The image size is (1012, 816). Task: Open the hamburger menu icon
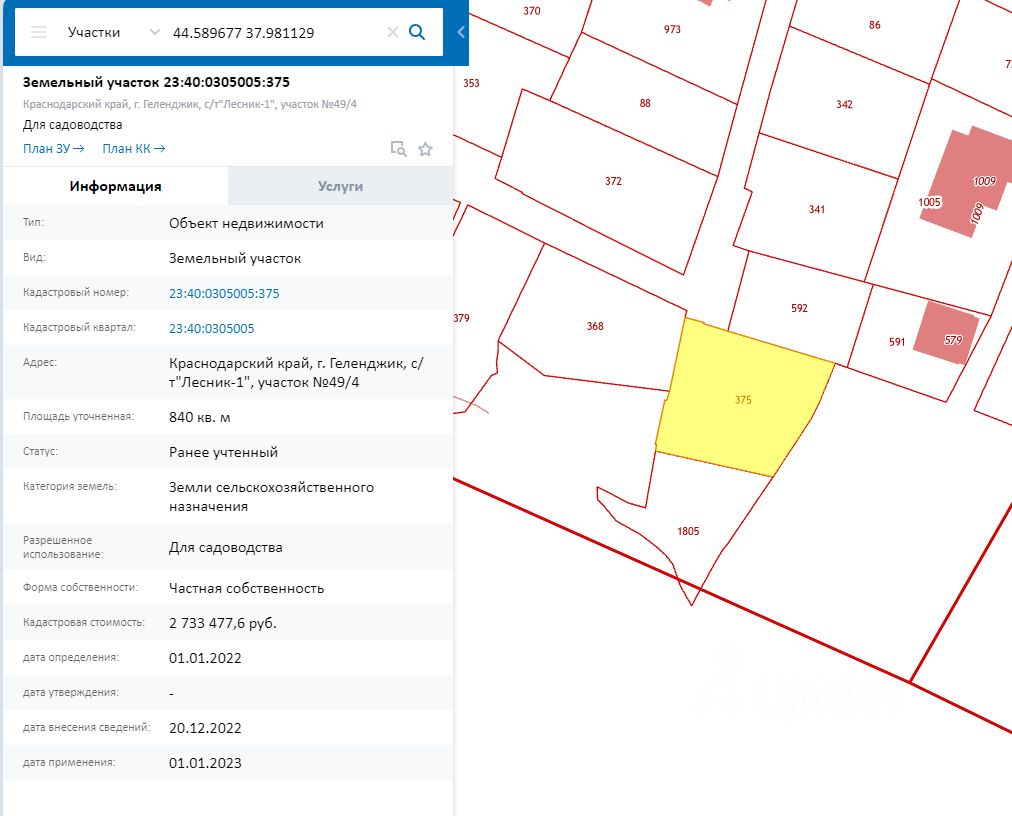39,32
